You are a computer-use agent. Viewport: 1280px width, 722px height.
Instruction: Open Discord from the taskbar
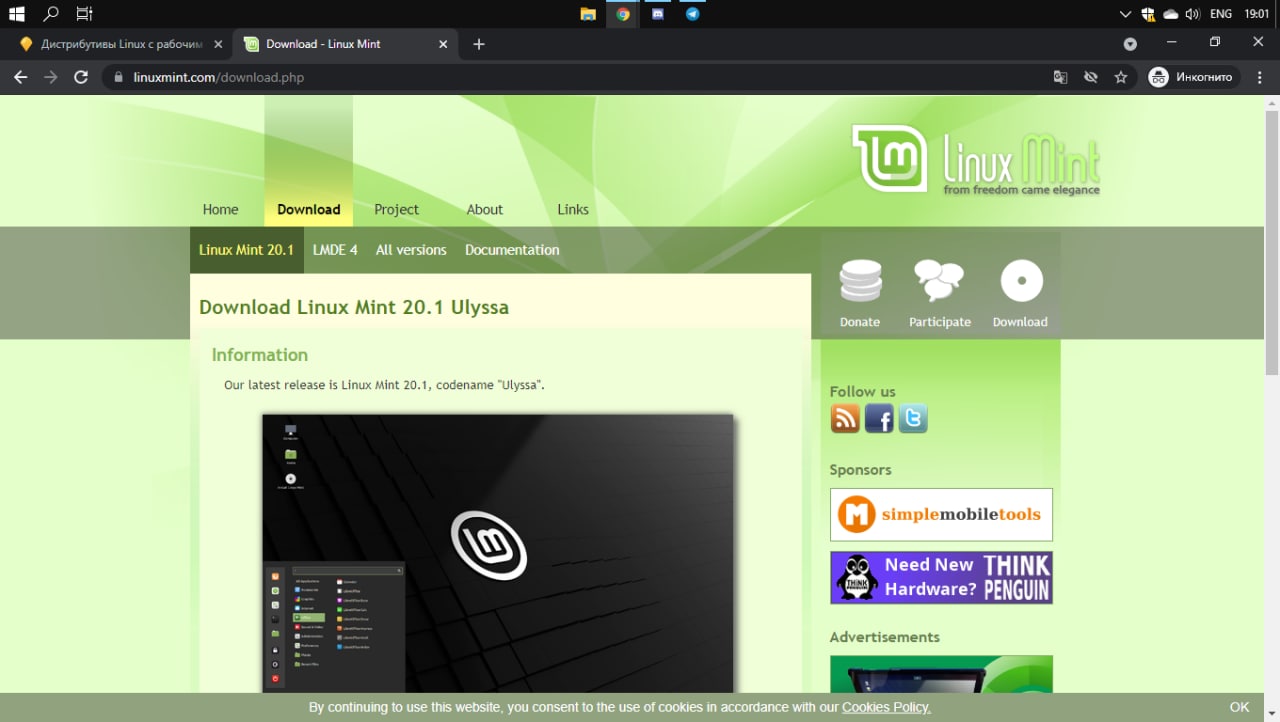point(657,14)
